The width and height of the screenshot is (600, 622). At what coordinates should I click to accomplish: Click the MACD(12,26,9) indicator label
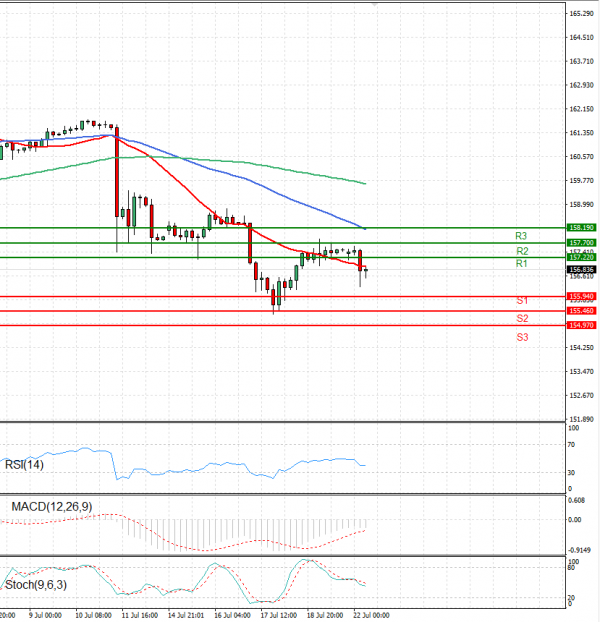52,507
